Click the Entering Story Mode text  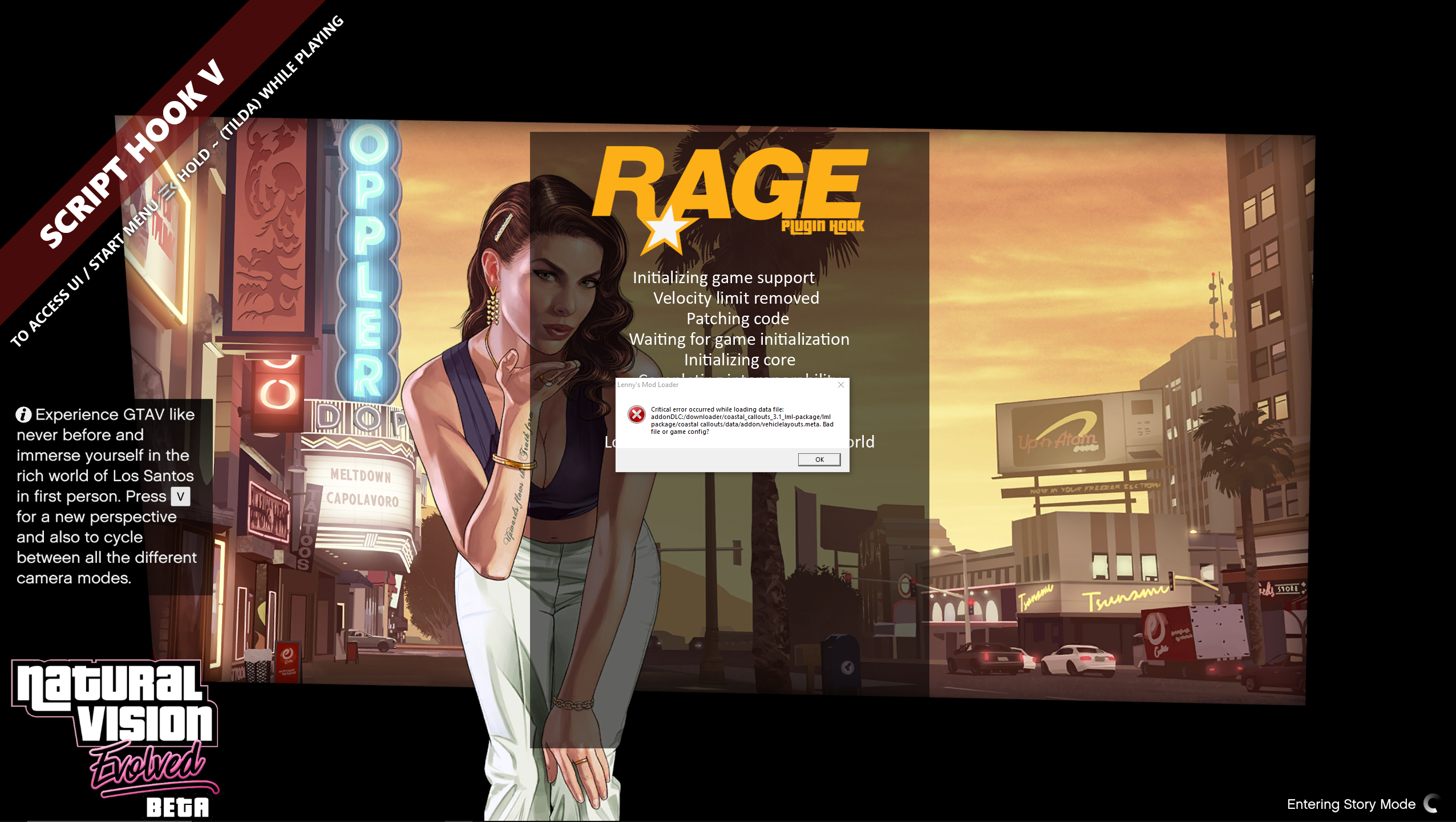[x=1350, y=804]
